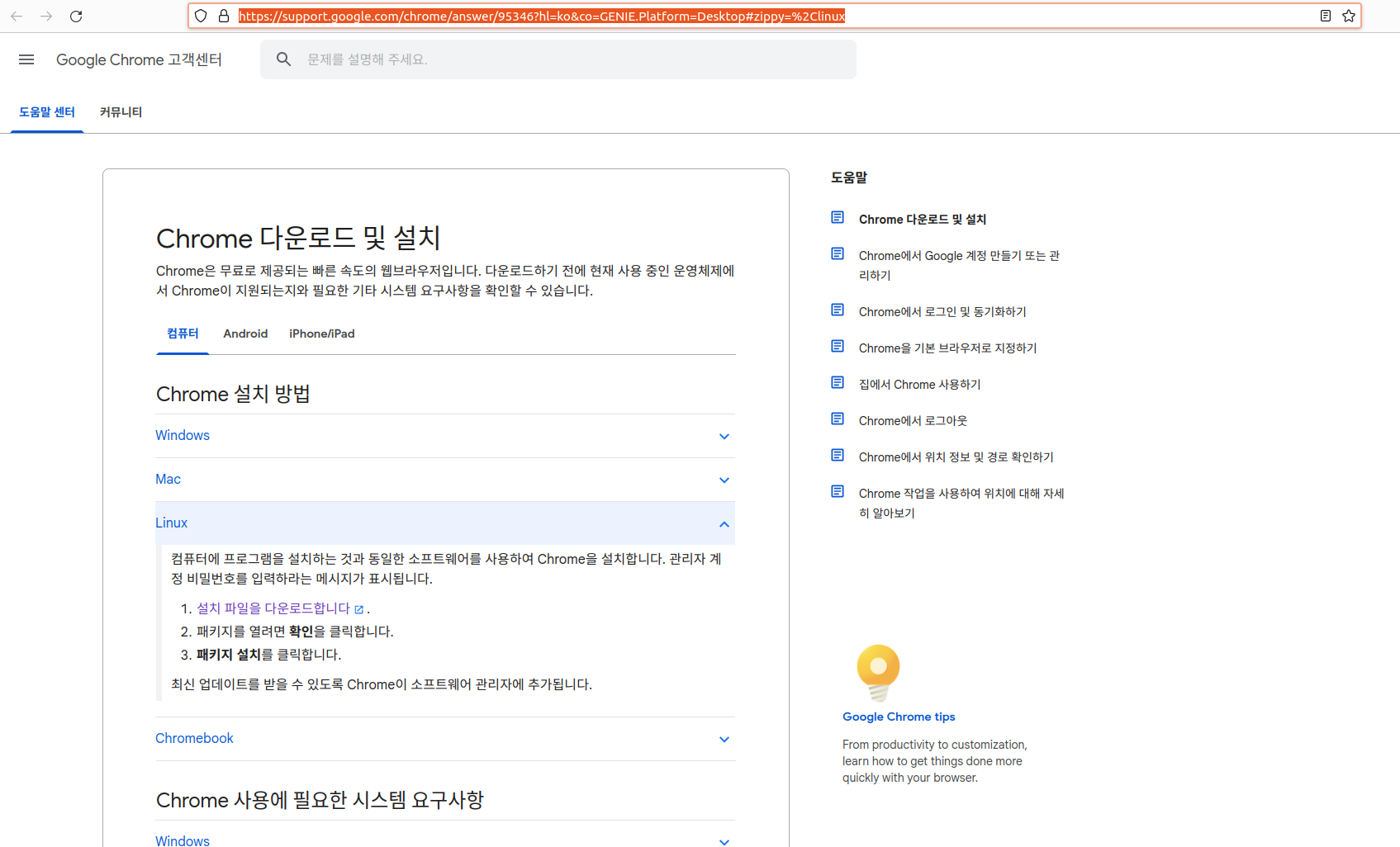The image size is (1400, 847).
Task: Select the Android platform tab
Action: tap(245, 334)
